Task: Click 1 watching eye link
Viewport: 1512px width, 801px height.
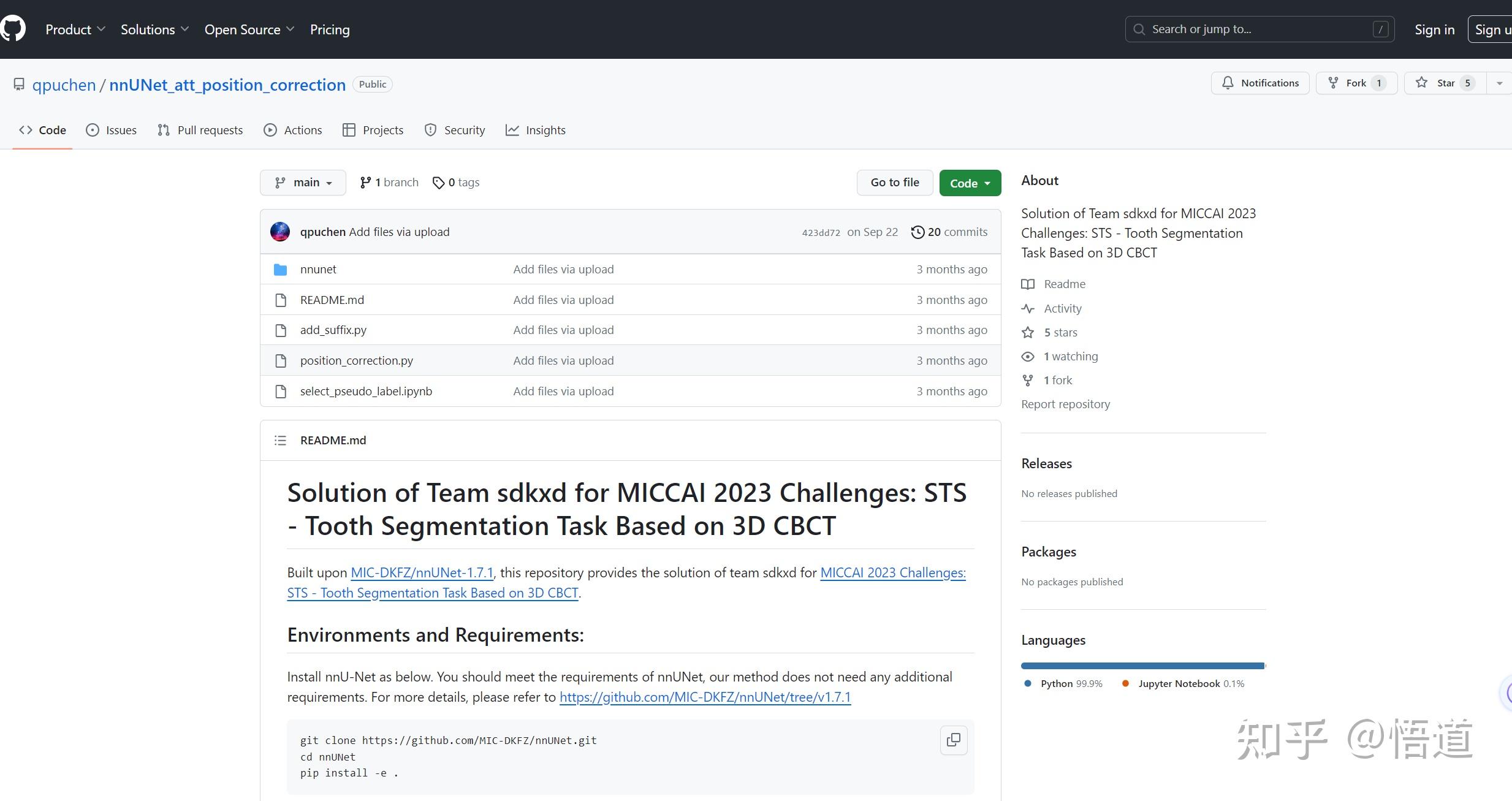Action: pyautogui.click(x=1070, y=356)
